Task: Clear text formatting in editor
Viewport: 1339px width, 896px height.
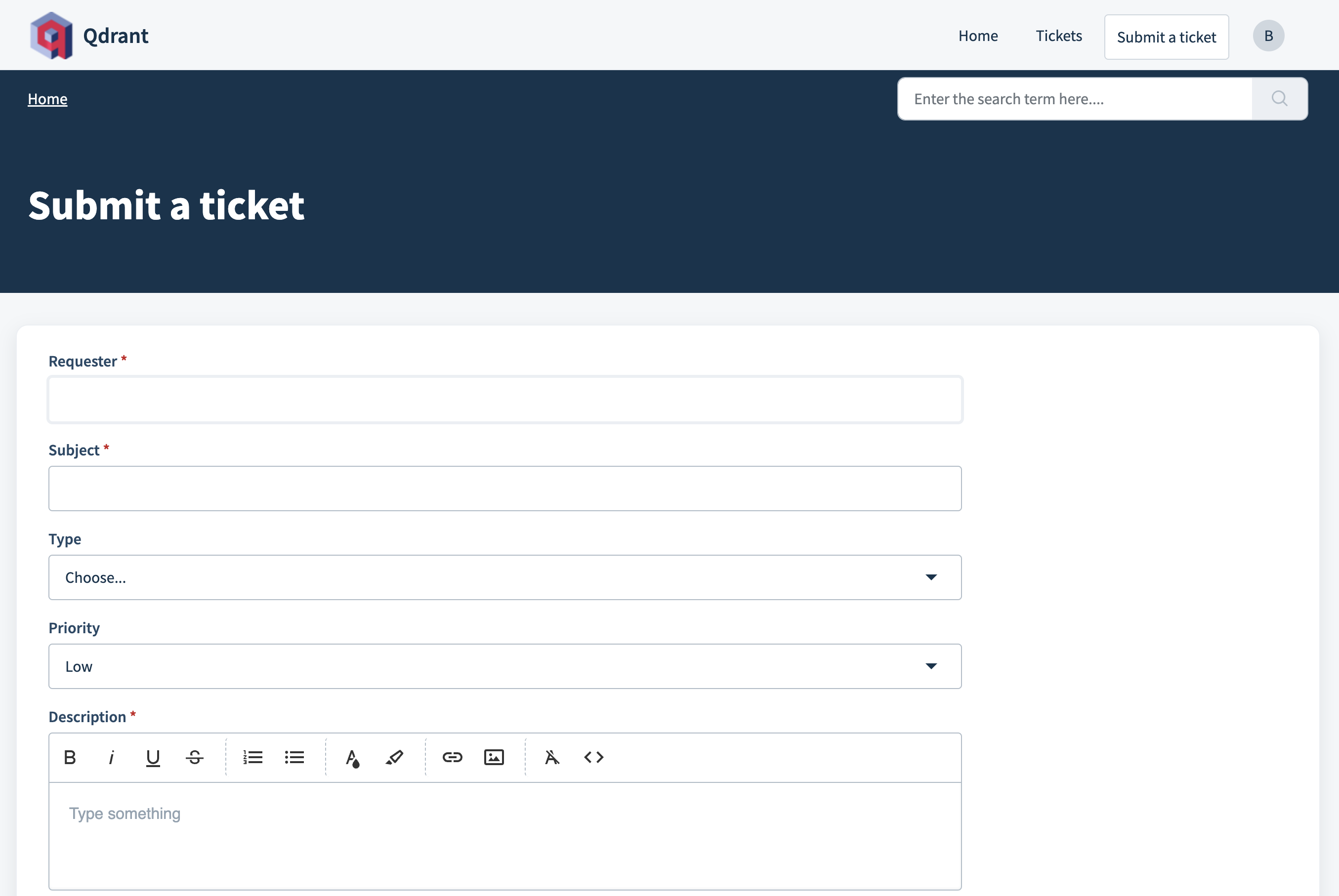Action: (552, 757)
